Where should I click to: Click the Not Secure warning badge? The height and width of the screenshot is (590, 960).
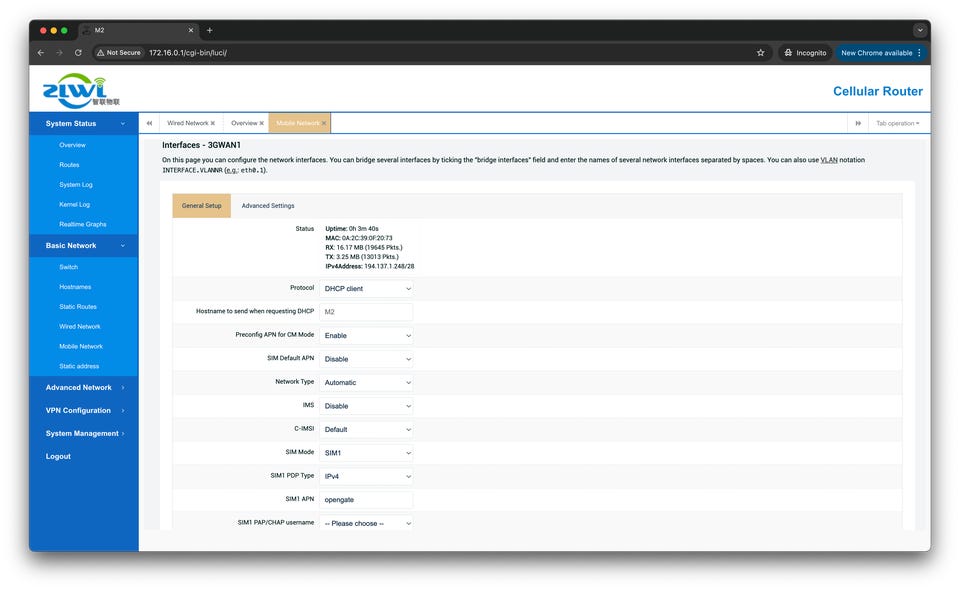point(119,53)
